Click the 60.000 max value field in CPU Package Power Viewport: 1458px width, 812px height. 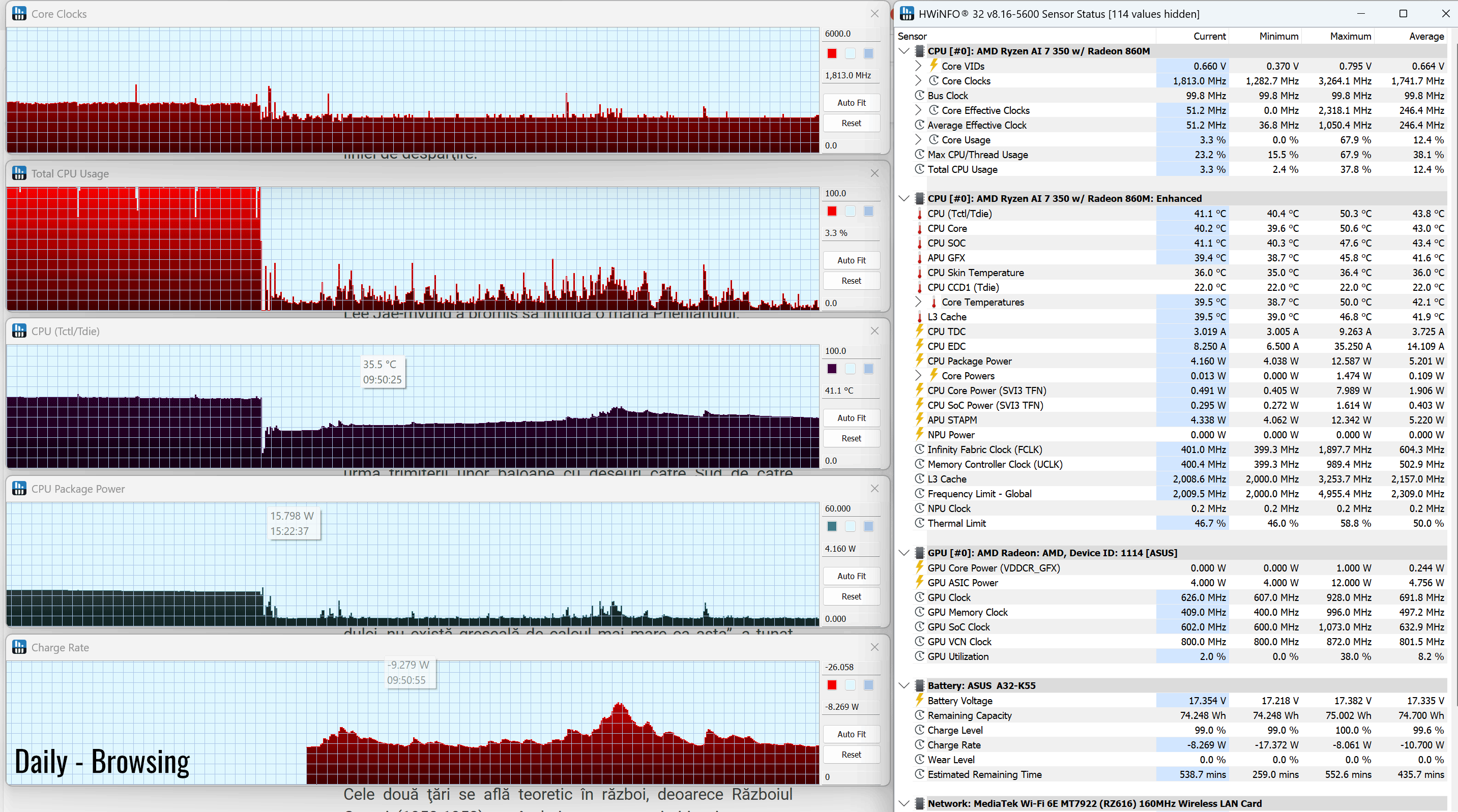click(851, 508)
